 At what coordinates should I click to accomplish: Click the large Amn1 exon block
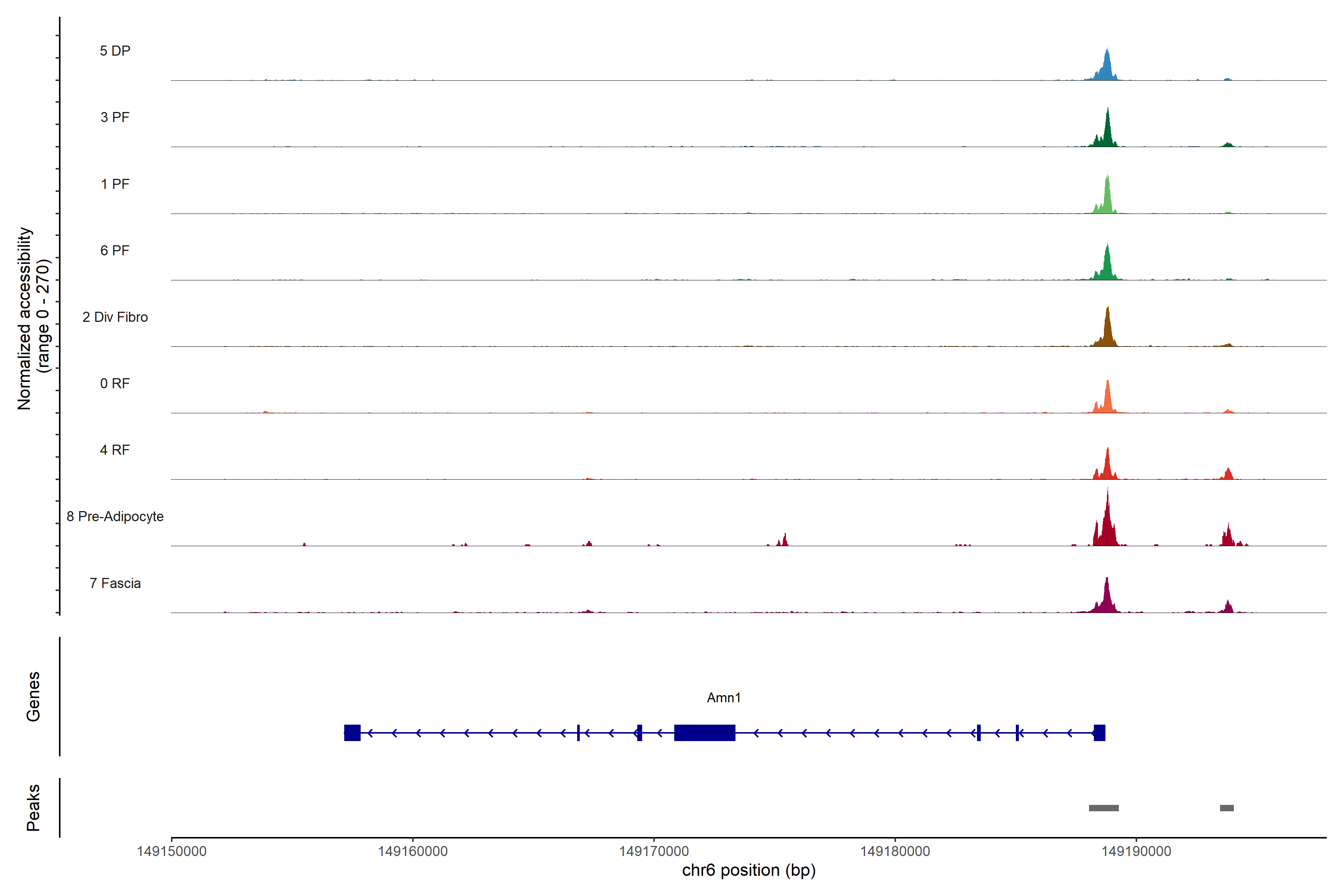click(704, 732)
